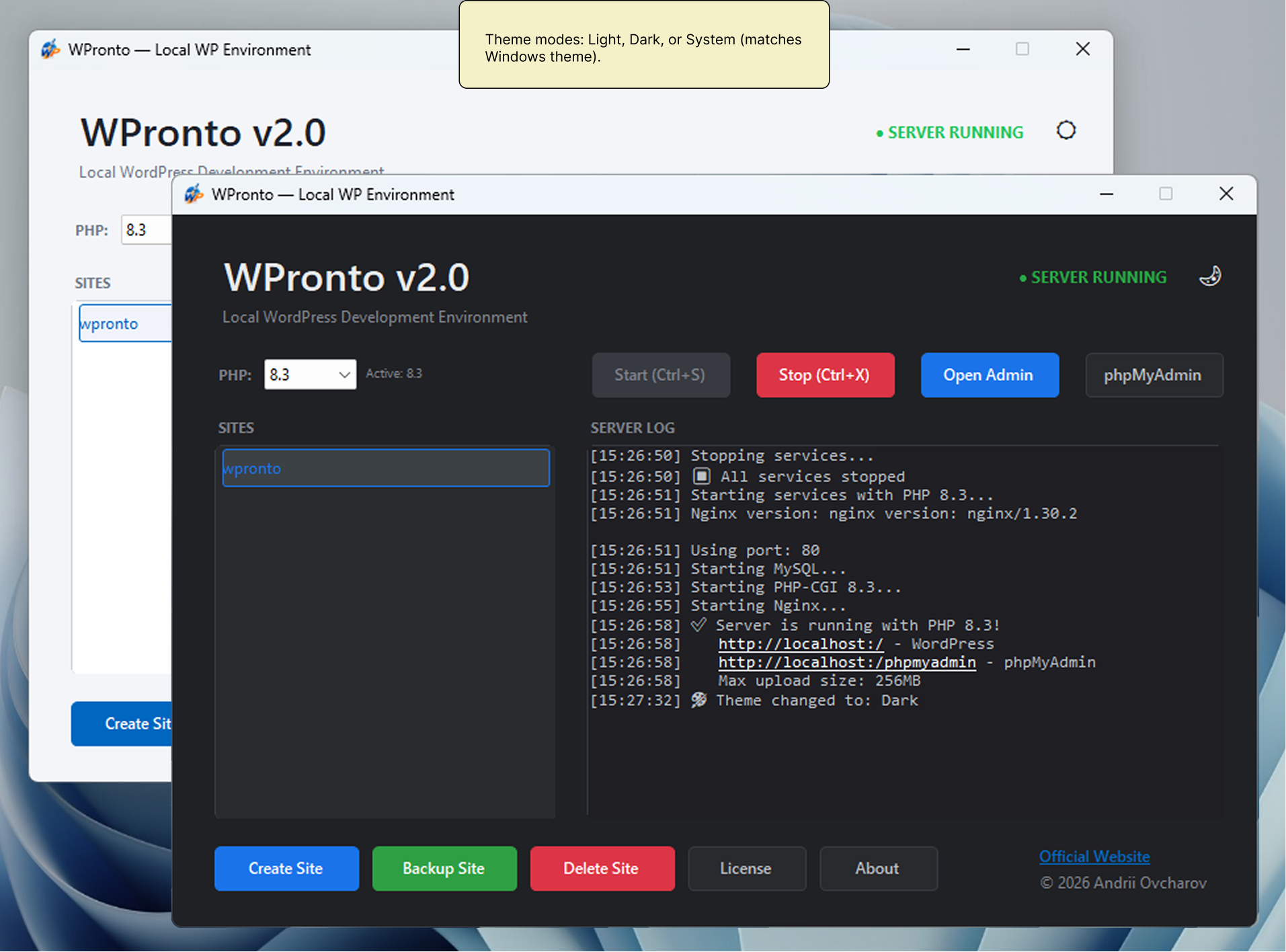The height and width of the screenshot is (952, 1286).
Task: Click the green Backup Site button
Action: 444,868
